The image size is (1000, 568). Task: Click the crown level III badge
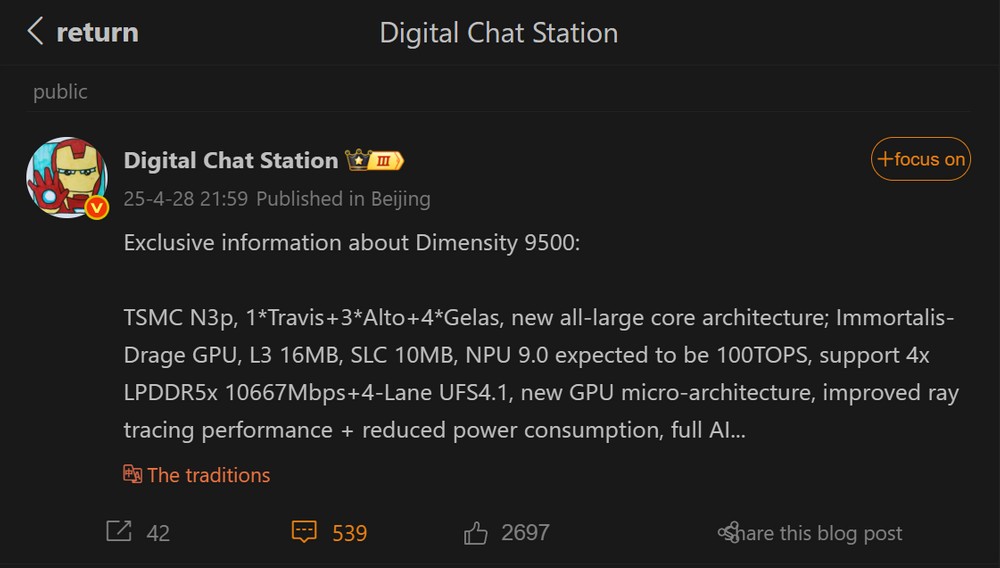(374, 160)
